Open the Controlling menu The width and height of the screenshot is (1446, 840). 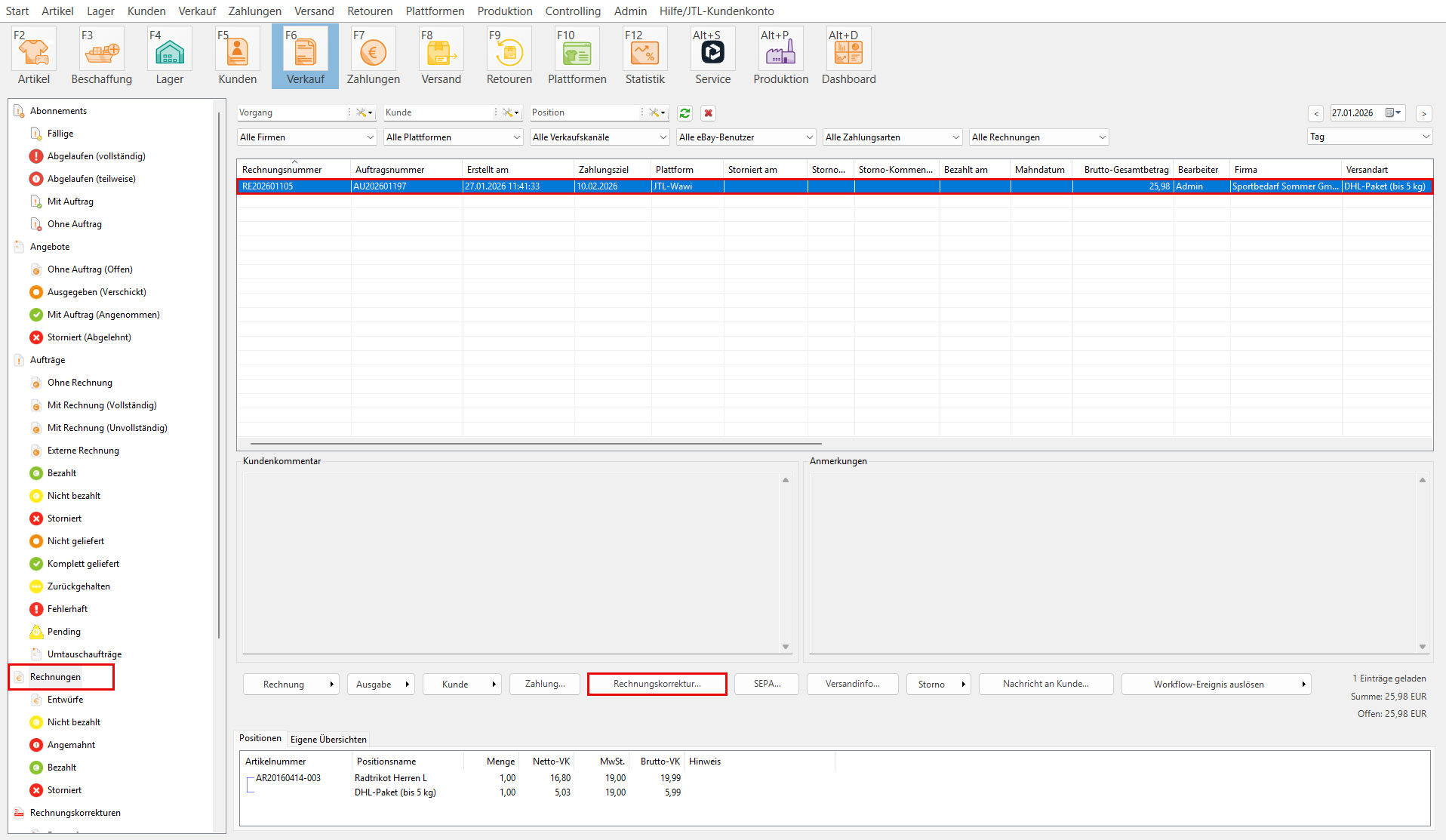point(573,11)
